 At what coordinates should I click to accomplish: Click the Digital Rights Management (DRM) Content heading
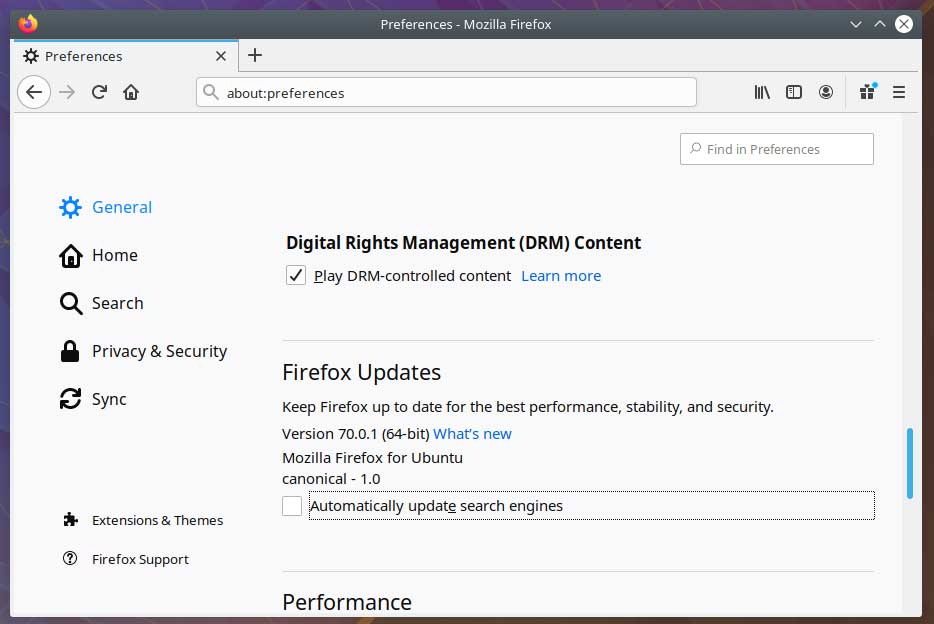pyautogui.click(x=463, y=243)
